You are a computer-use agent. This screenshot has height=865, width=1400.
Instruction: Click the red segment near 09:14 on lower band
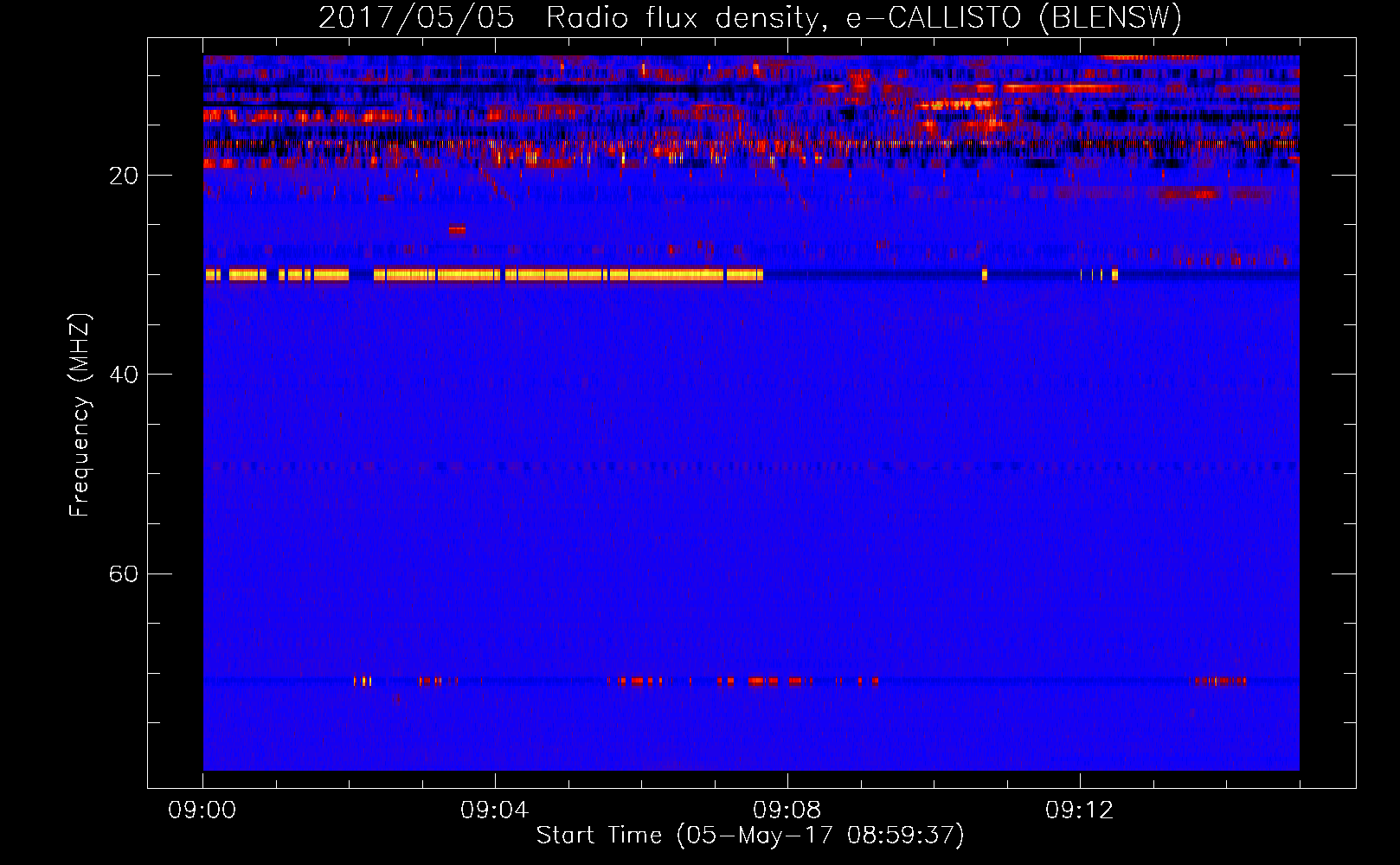tap(1221, 682)
